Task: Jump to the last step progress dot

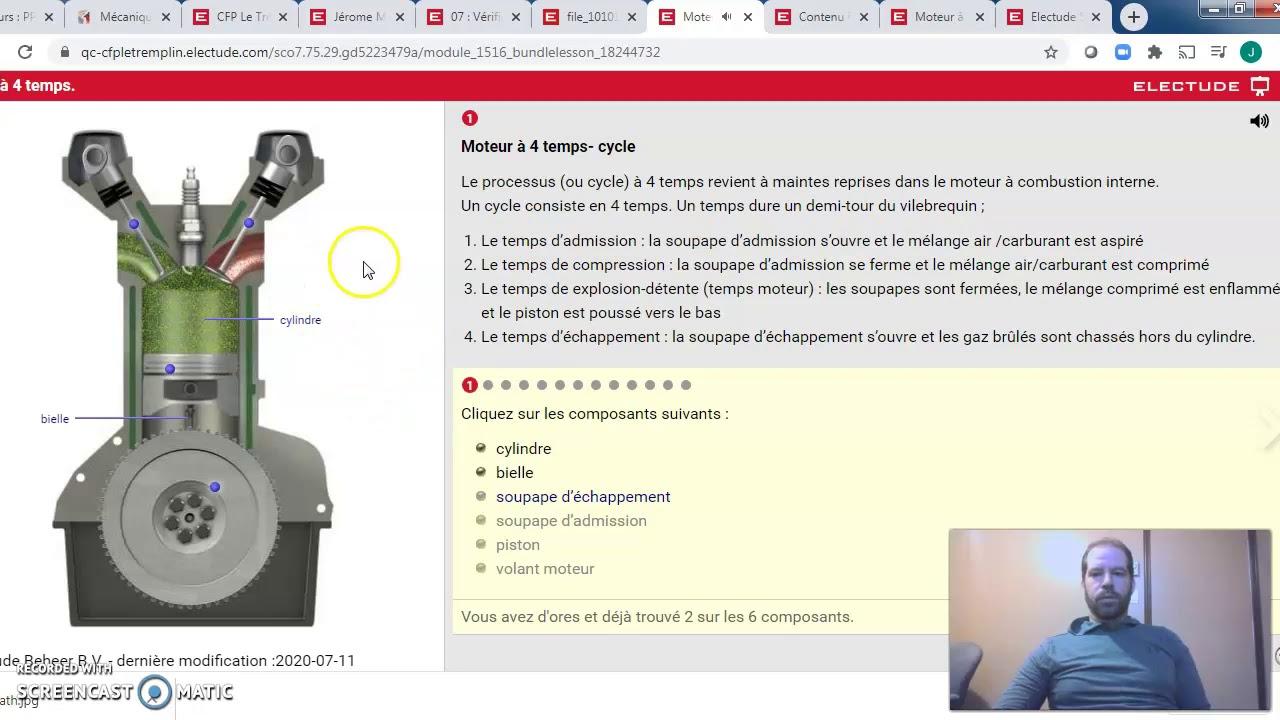Action: coord(685,385)
